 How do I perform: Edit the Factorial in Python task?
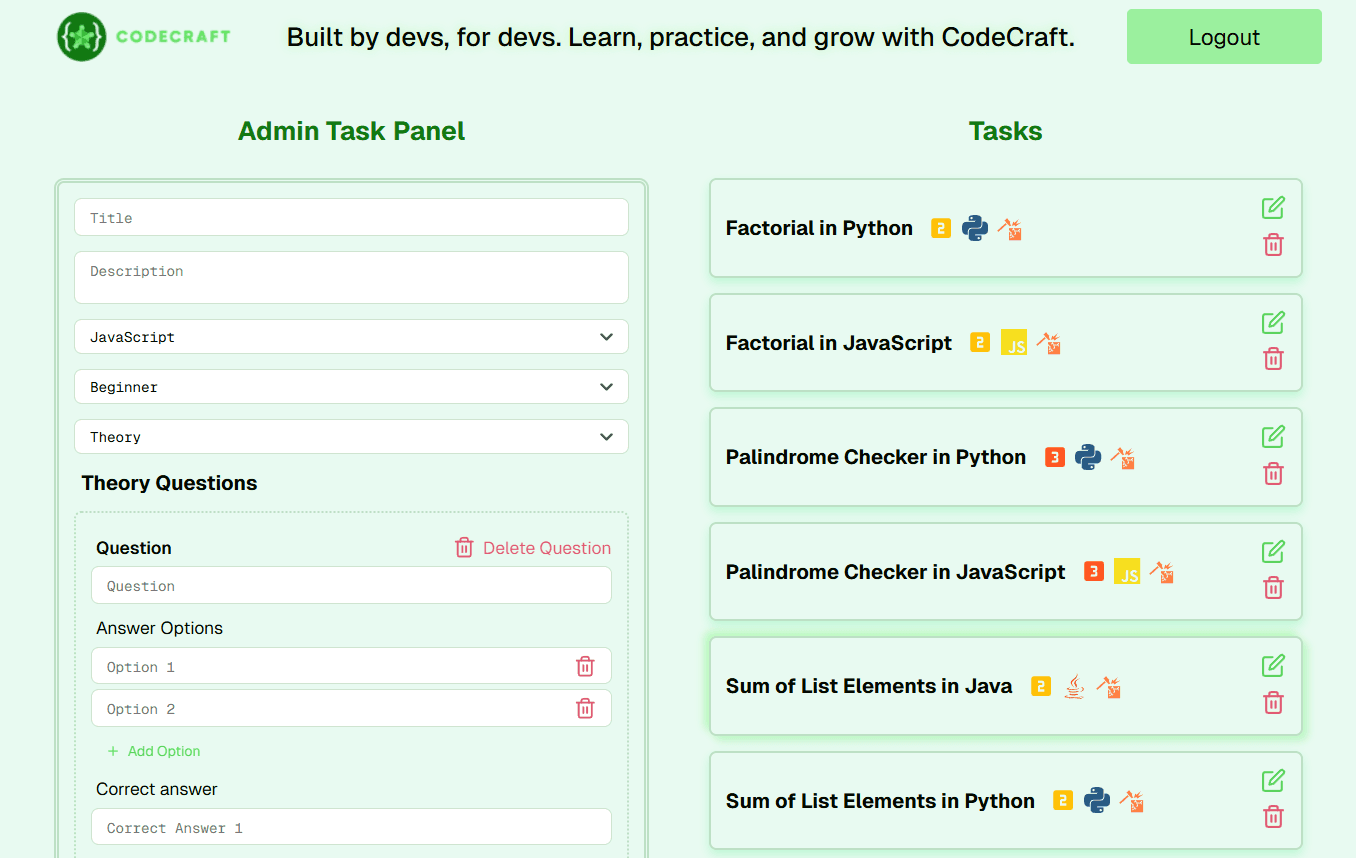pyautogui.click(x=1272, y=208)
